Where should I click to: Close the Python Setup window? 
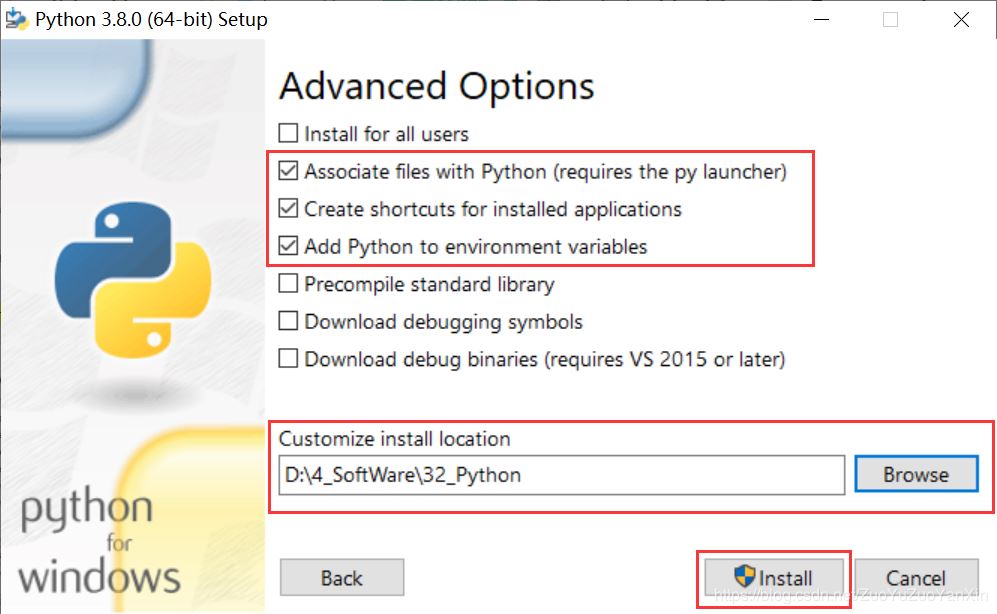[961, 19]
